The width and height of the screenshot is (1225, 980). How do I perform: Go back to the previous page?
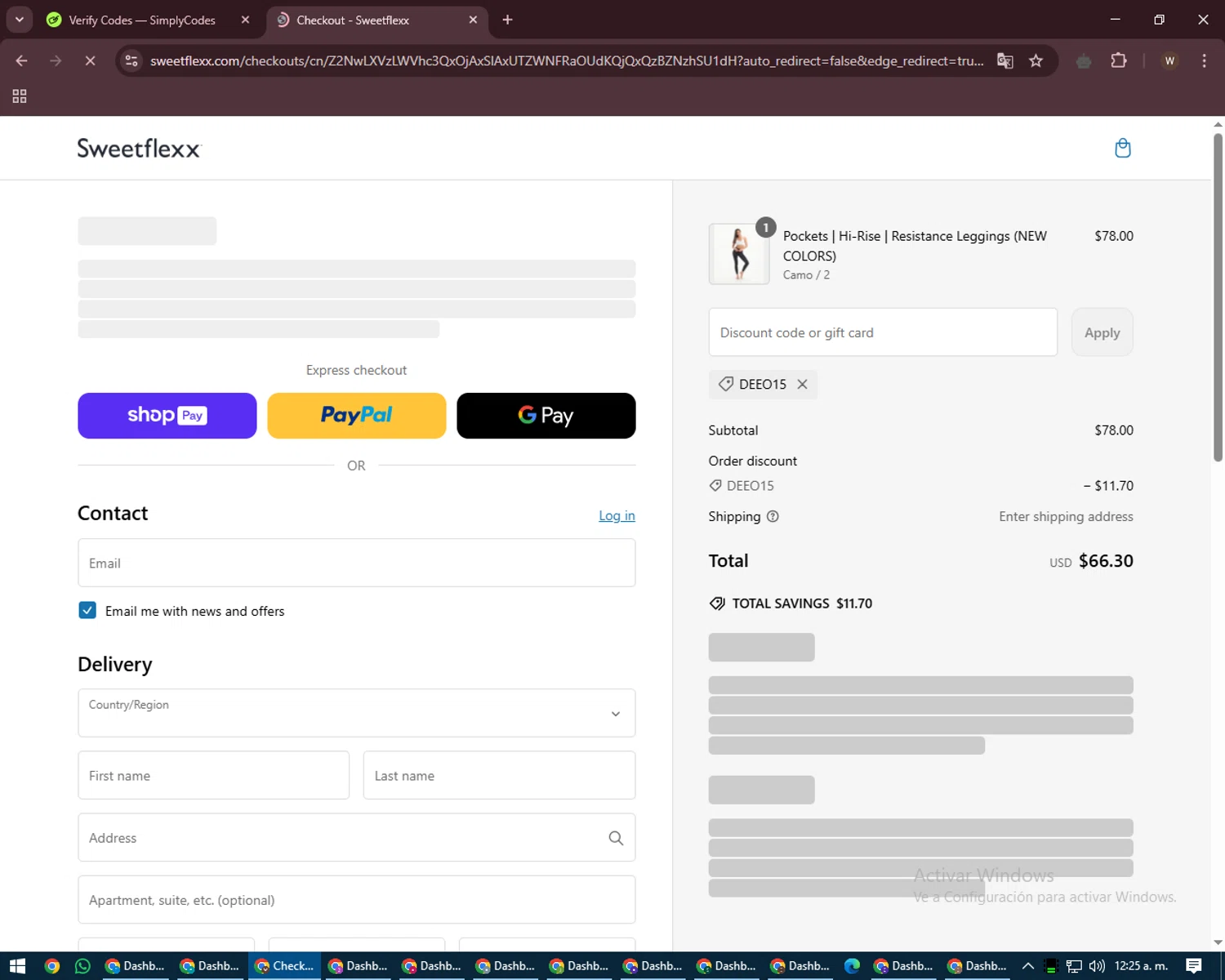(22, 61)
